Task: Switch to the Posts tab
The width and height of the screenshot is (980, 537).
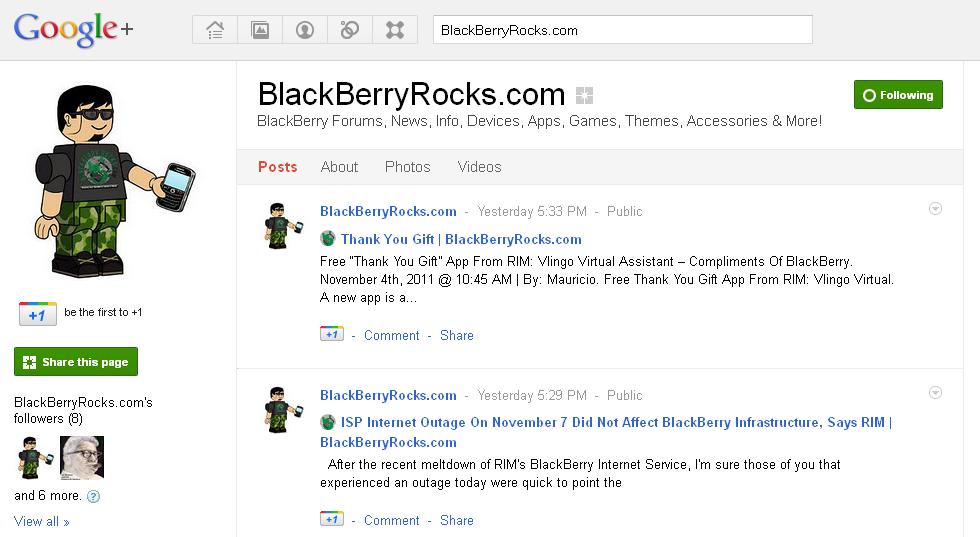Action: click(278, 167)
